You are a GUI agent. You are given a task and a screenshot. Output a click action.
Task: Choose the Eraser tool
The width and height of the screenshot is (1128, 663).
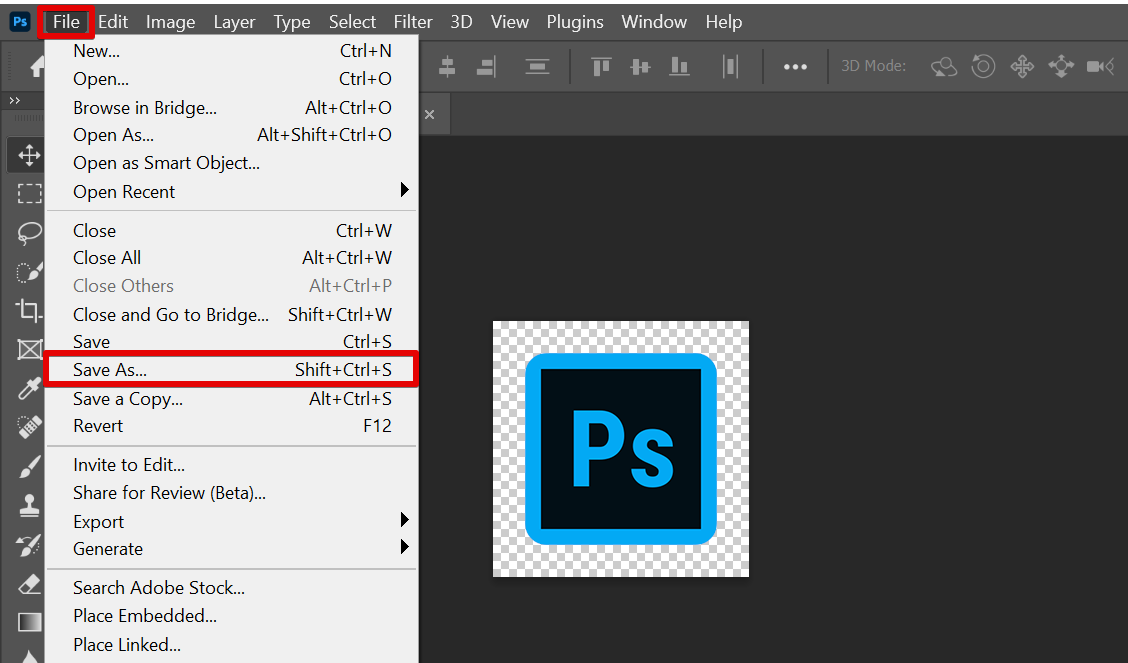[x=29, y=583]
